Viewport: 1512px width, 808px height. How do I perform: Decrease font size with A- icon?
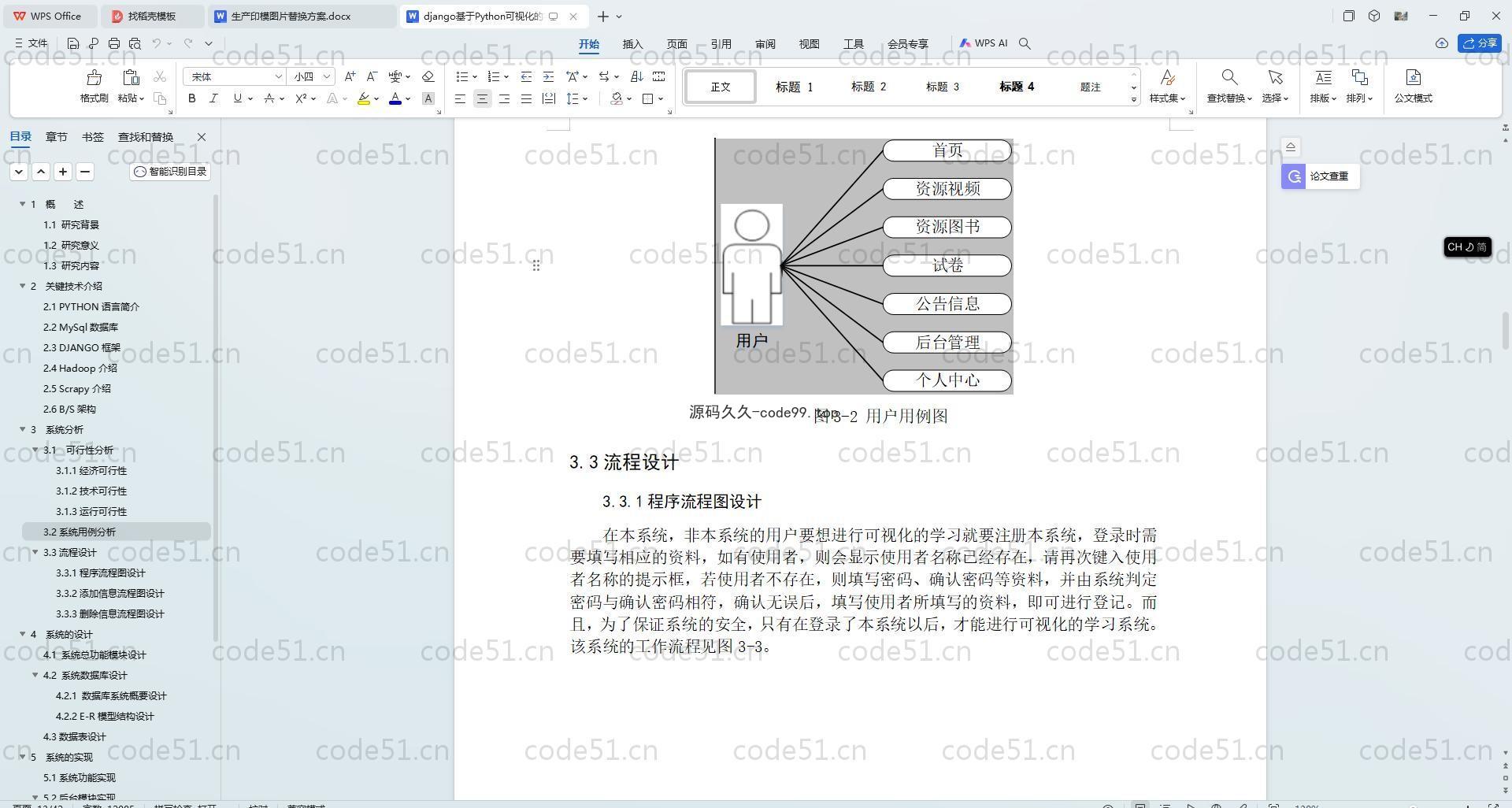coord(372,76)
